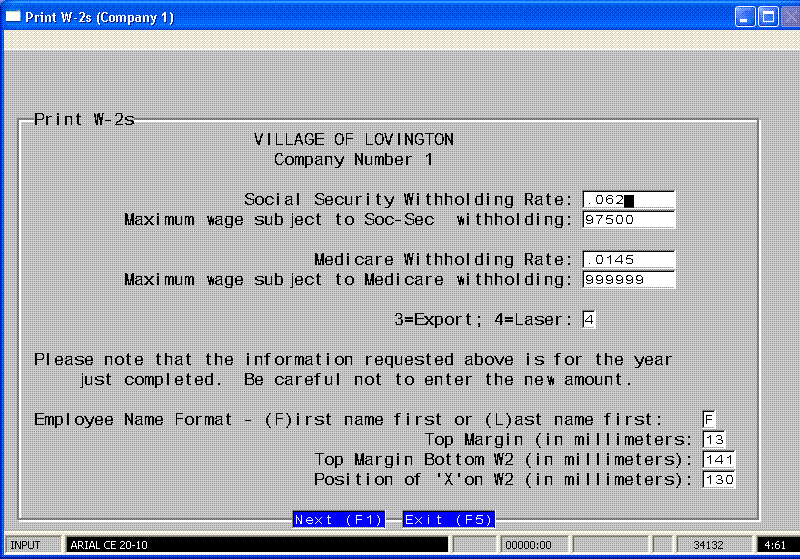Select the Top Margin Bottom W2 field

[x=719, y=460]
